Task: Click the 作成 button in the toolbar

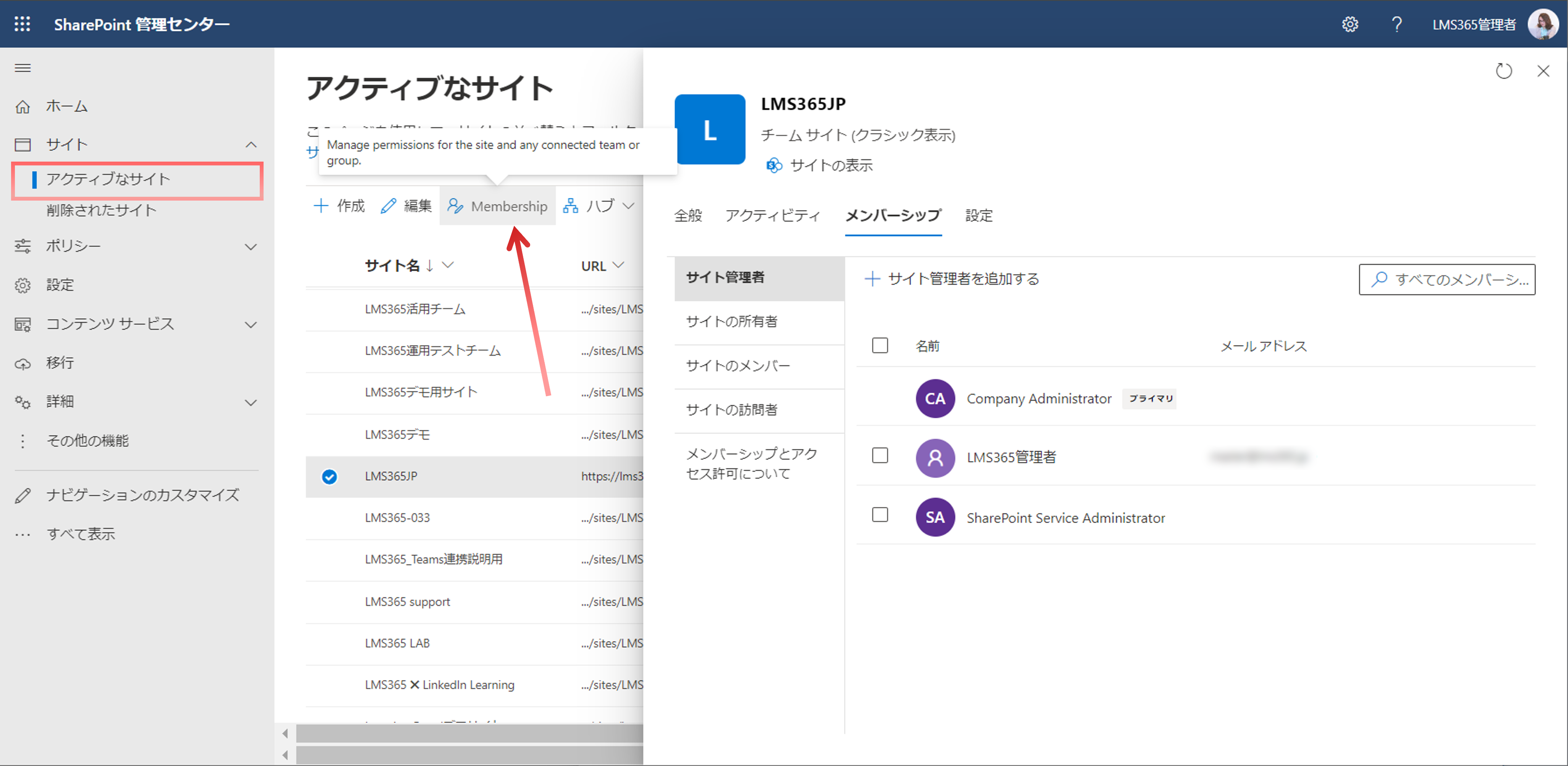Action: (340, 206)
